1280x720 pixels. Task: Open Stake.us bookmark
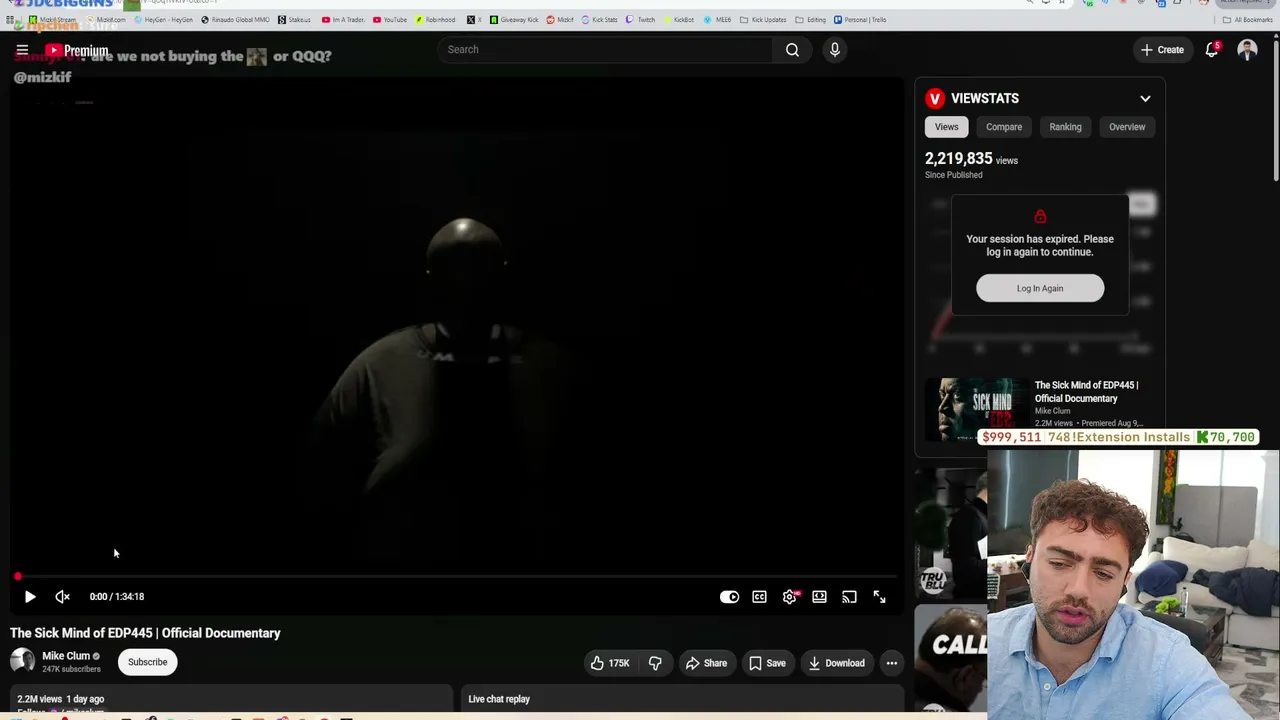(295, 20)
